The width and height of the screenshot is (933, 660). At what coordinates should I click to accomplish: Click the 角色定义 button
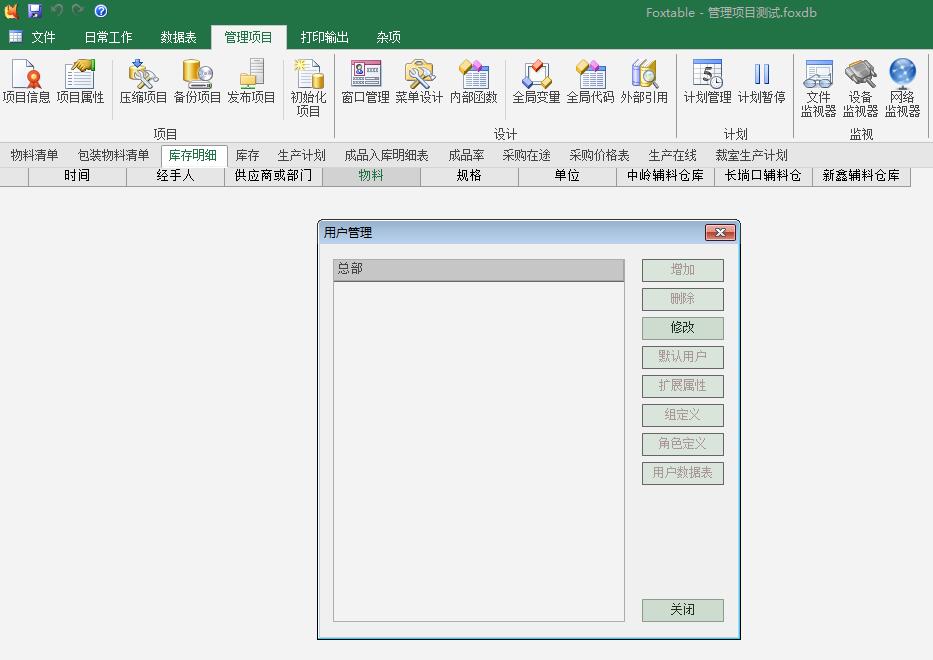pos(682,443)
